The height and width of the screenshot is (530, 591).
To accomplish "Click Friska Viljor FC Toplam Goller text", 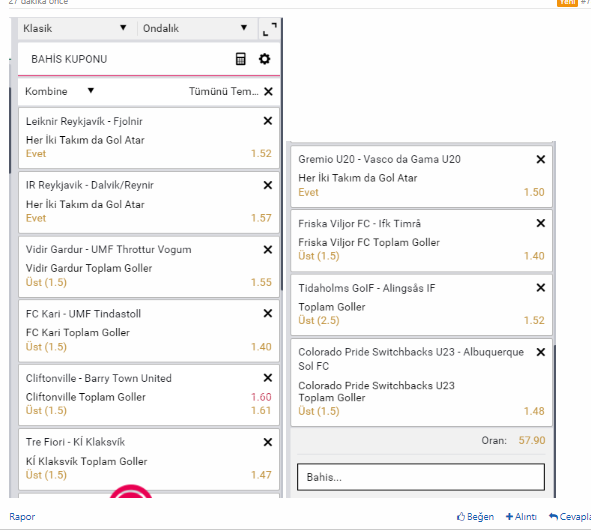I will coord(369,242).
